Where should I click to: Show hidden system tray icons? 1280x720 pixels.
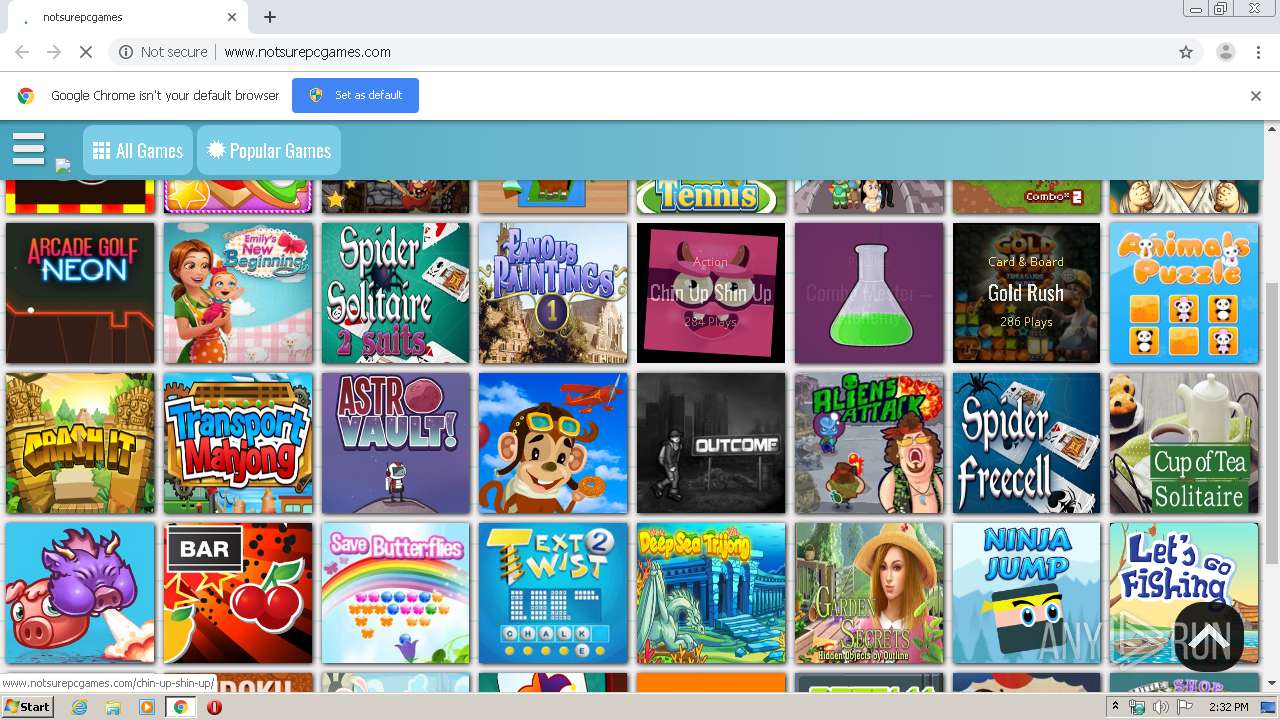[x=1116, y=707]
